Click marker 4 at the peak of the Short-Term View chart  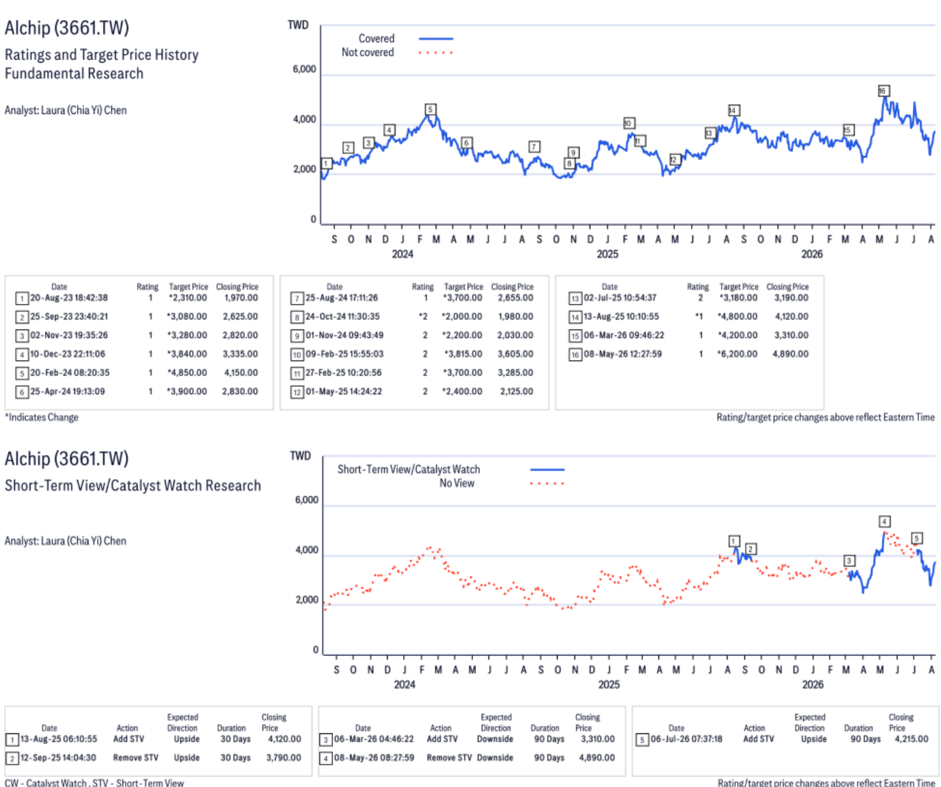pyautogui.click(x=884, y=521)
